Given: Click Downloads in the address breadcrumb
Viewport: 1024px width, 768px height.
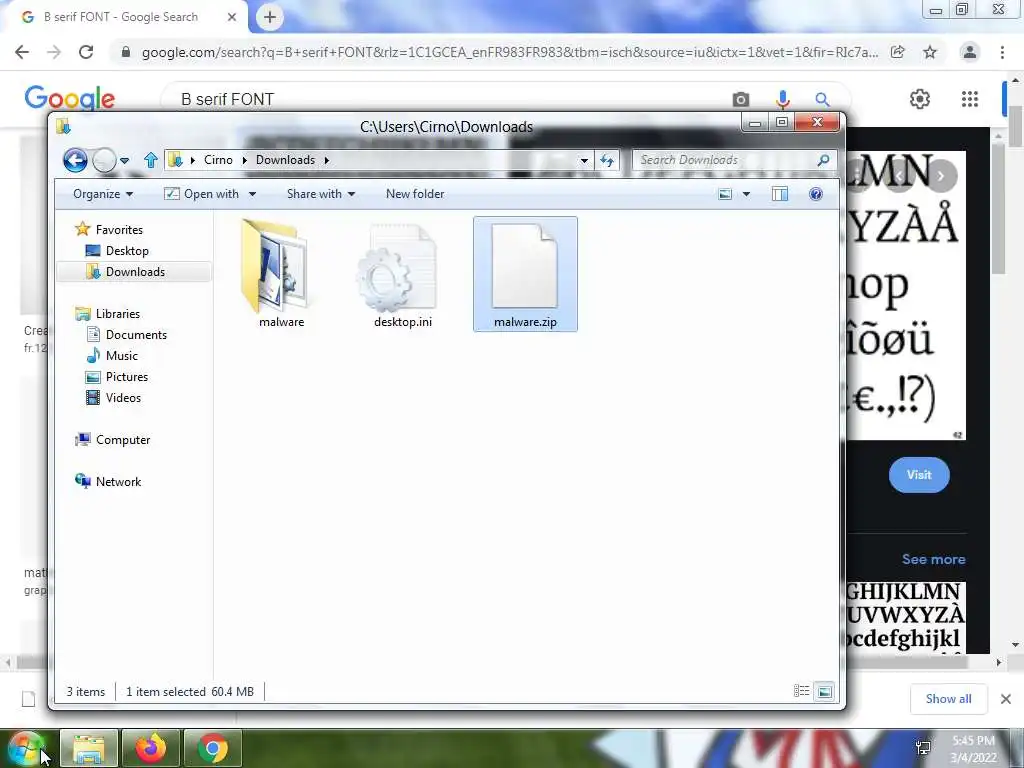Looking at the screenshot, I should tap(285, 160).
